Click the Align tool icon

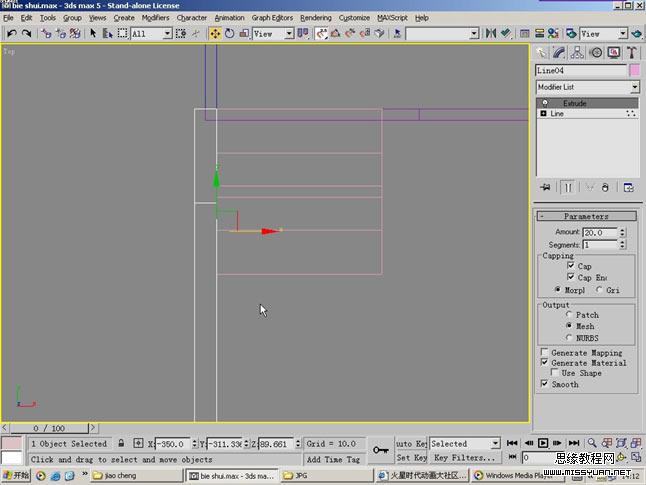[x=506, y=33]
